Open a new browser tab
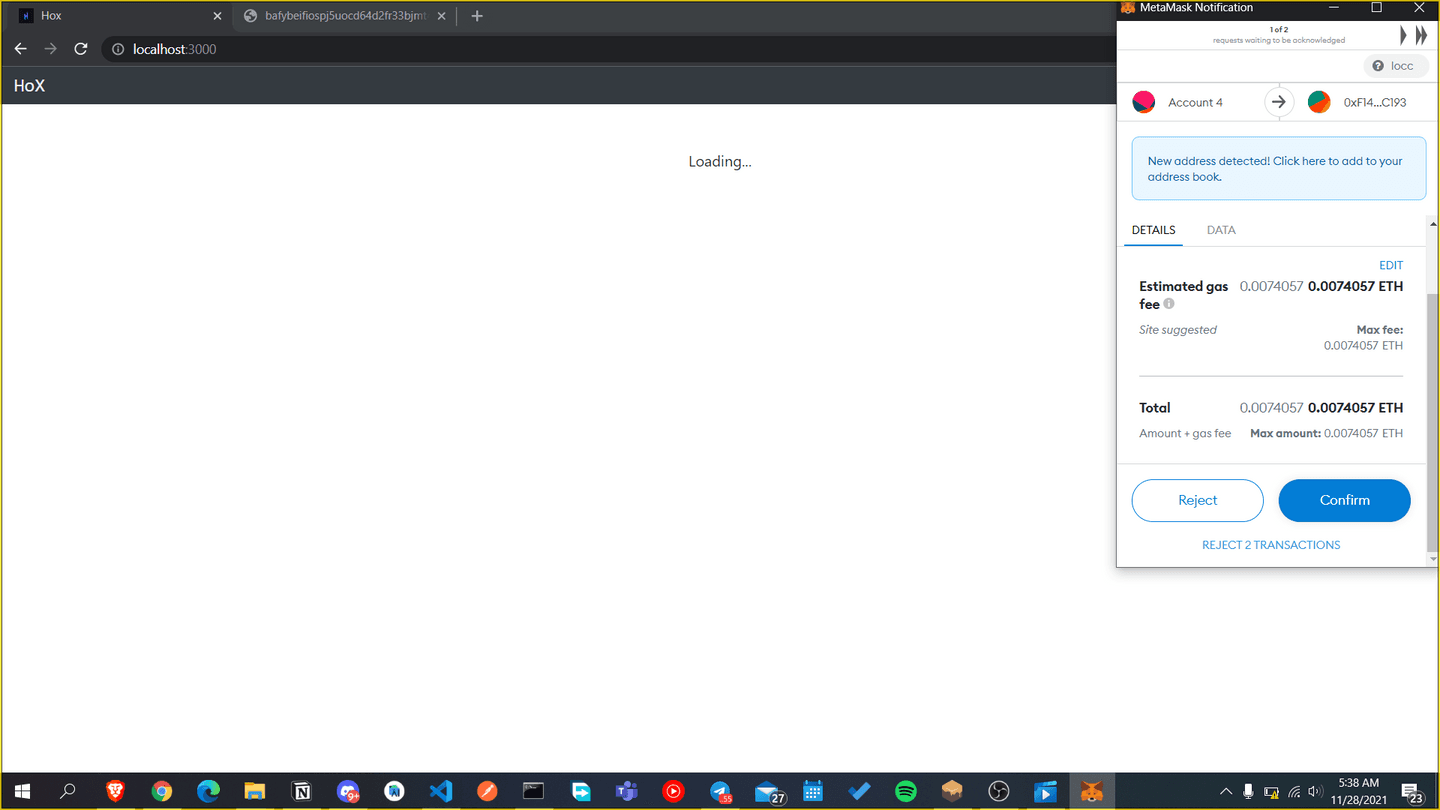The height and width of the screenshot is (810, 1440). [477, 16]
